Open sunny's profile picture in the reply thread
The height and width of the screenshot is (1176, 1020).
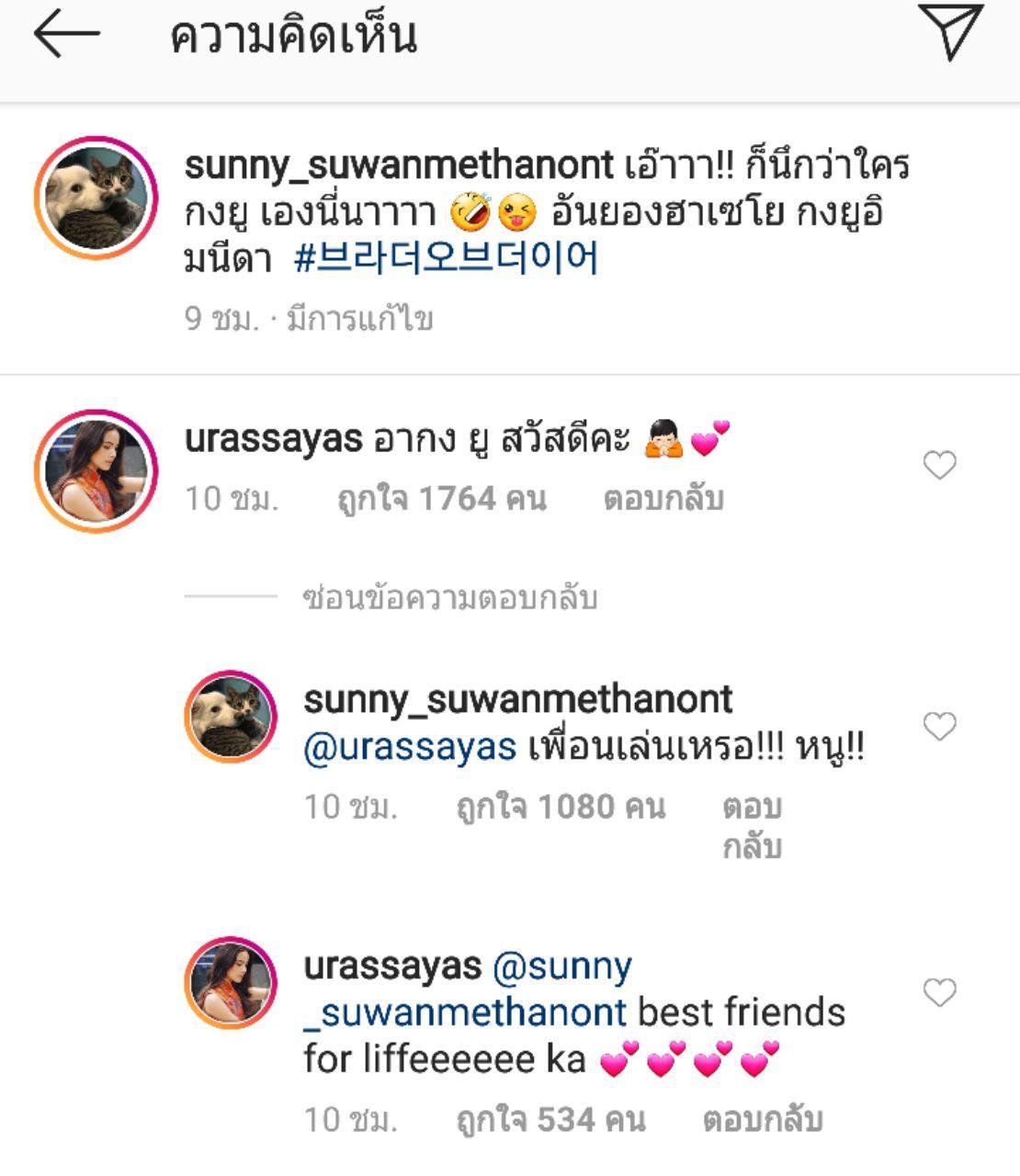click(231, 717)
